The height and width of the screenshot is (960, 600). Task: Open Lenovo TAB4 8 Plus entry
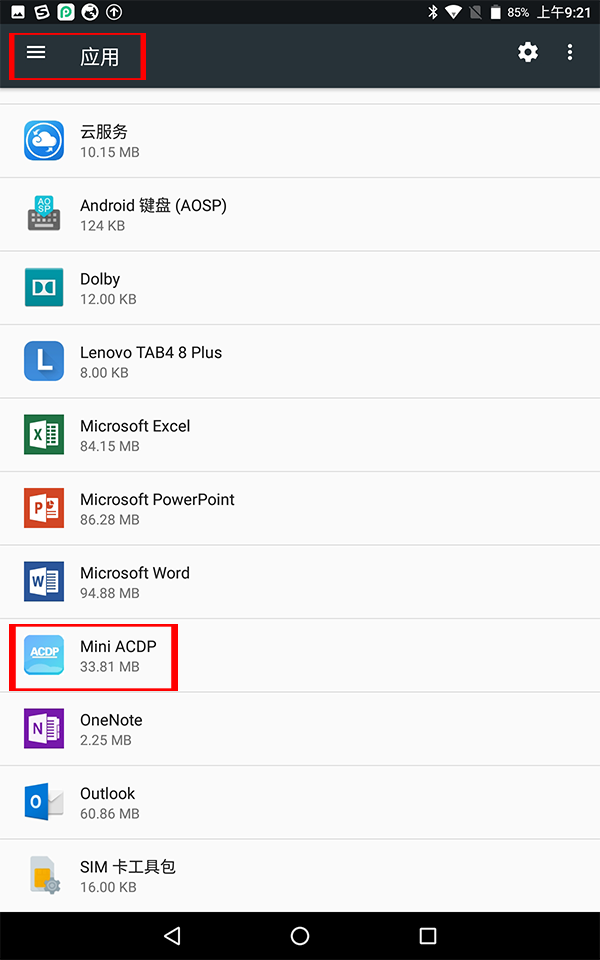pyautogui.click(x=300, y=361)
